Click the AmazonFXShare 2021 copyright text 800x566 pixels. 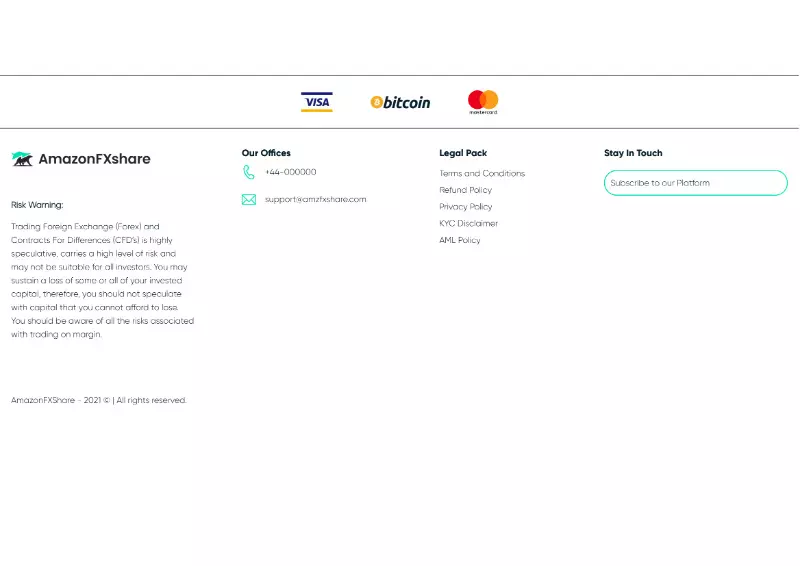pos(99,400)
